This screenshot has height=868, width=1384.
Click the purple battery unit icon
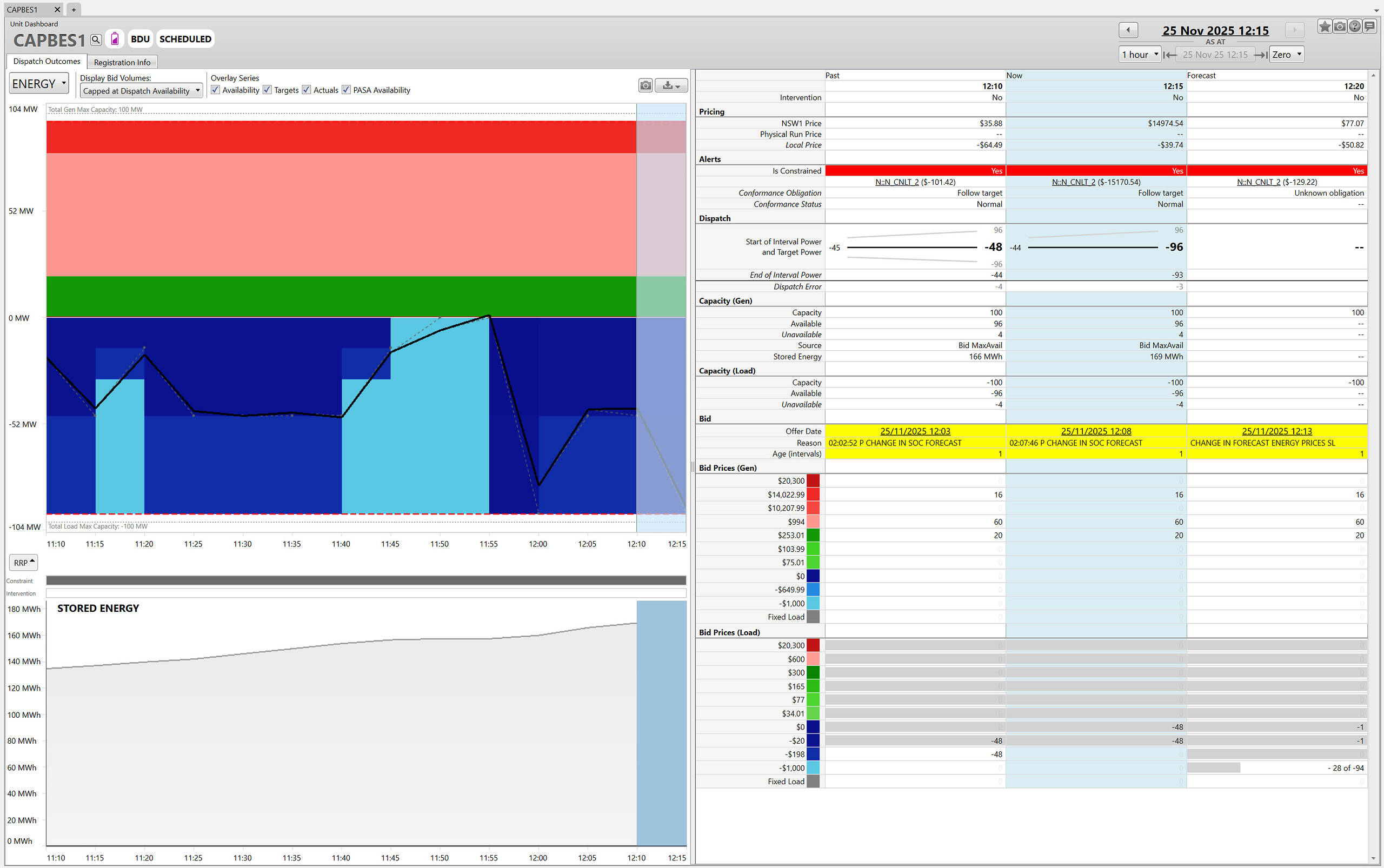115,39
